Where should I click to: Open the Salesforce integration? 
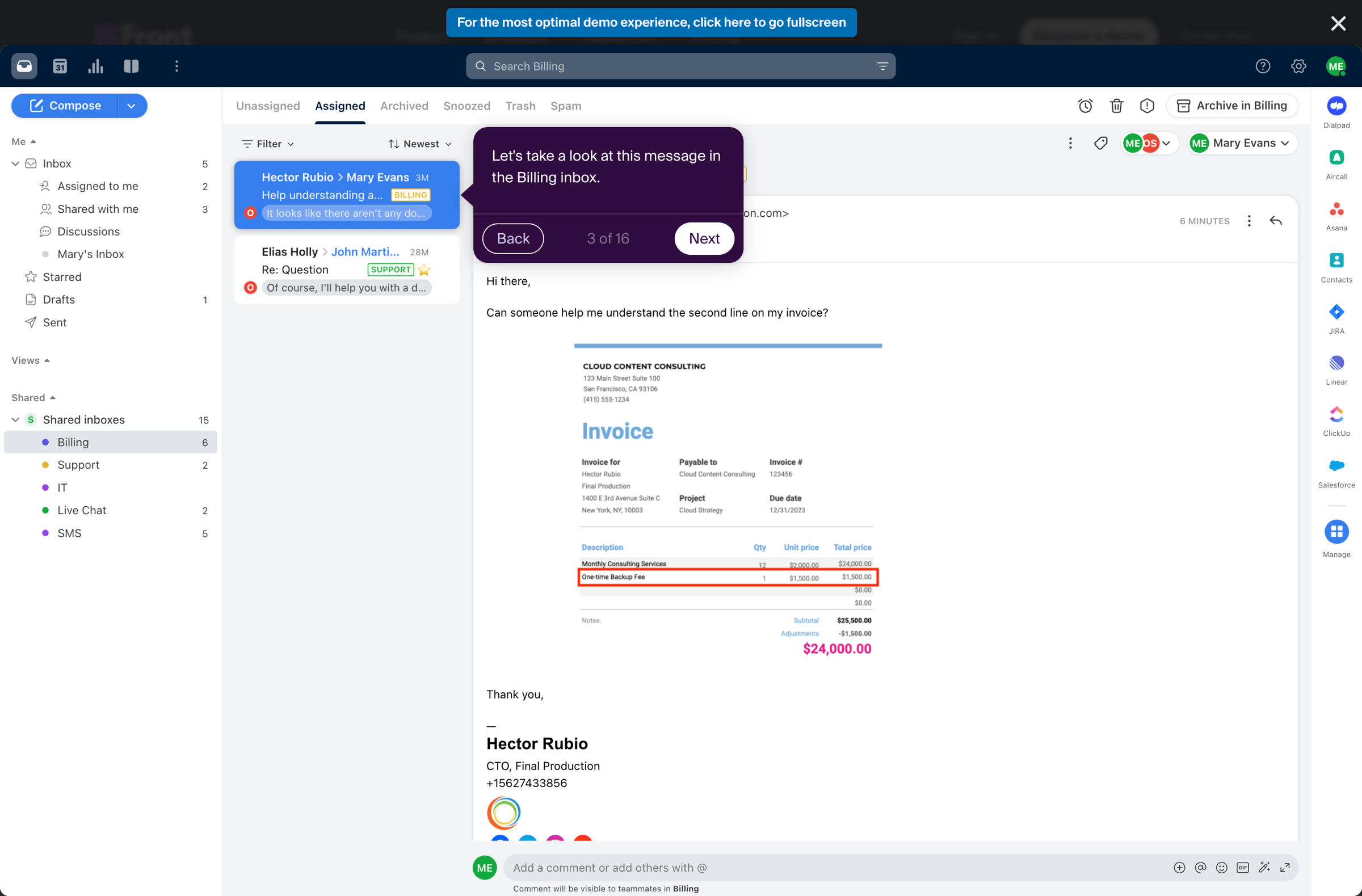1336,472
